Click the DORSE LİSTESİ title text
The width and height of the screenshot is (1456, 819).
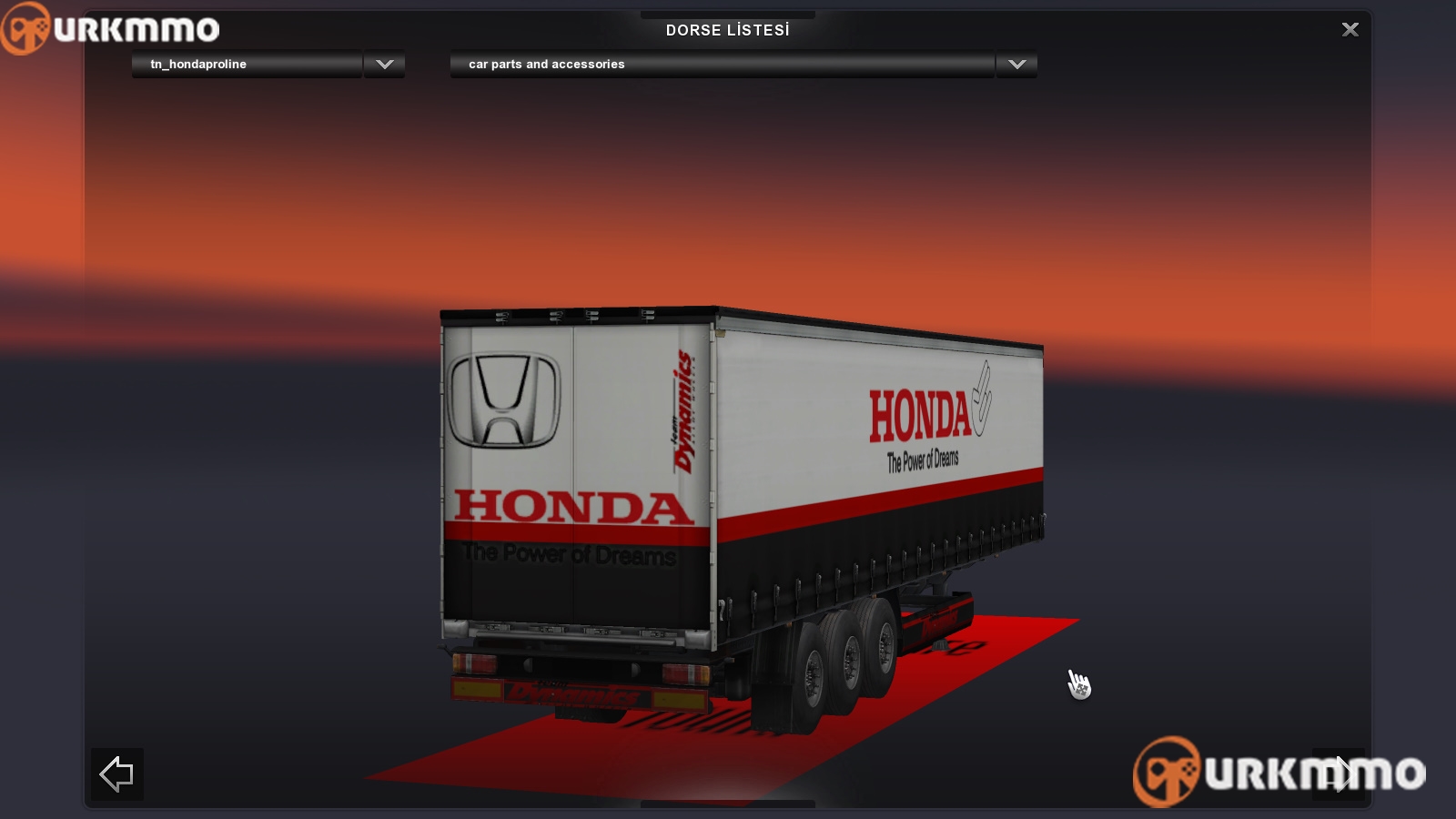click(728, 30)
